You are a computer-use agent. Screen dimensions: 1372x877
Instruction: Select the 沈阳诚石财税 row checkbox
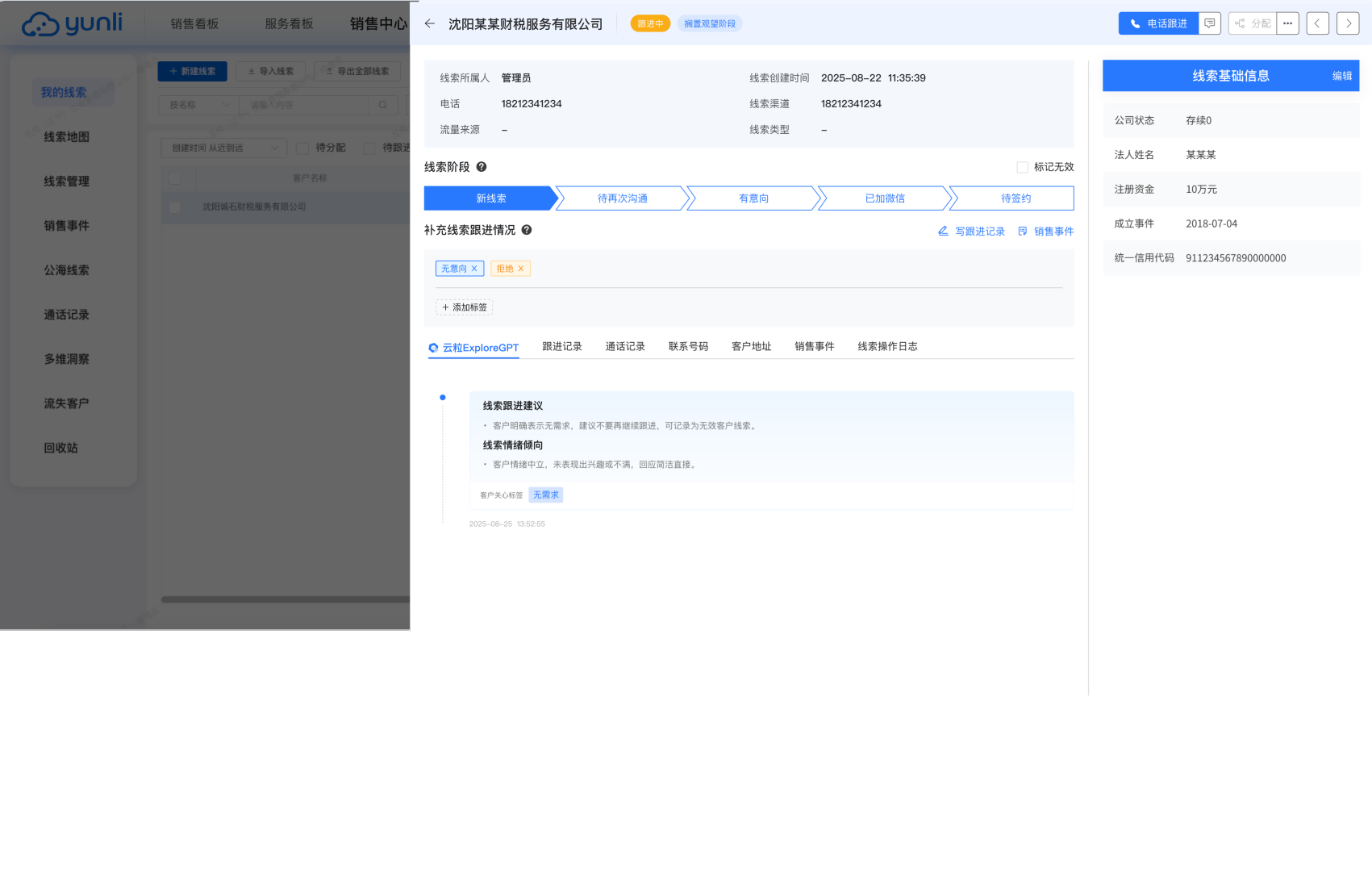tap(174, 207)
